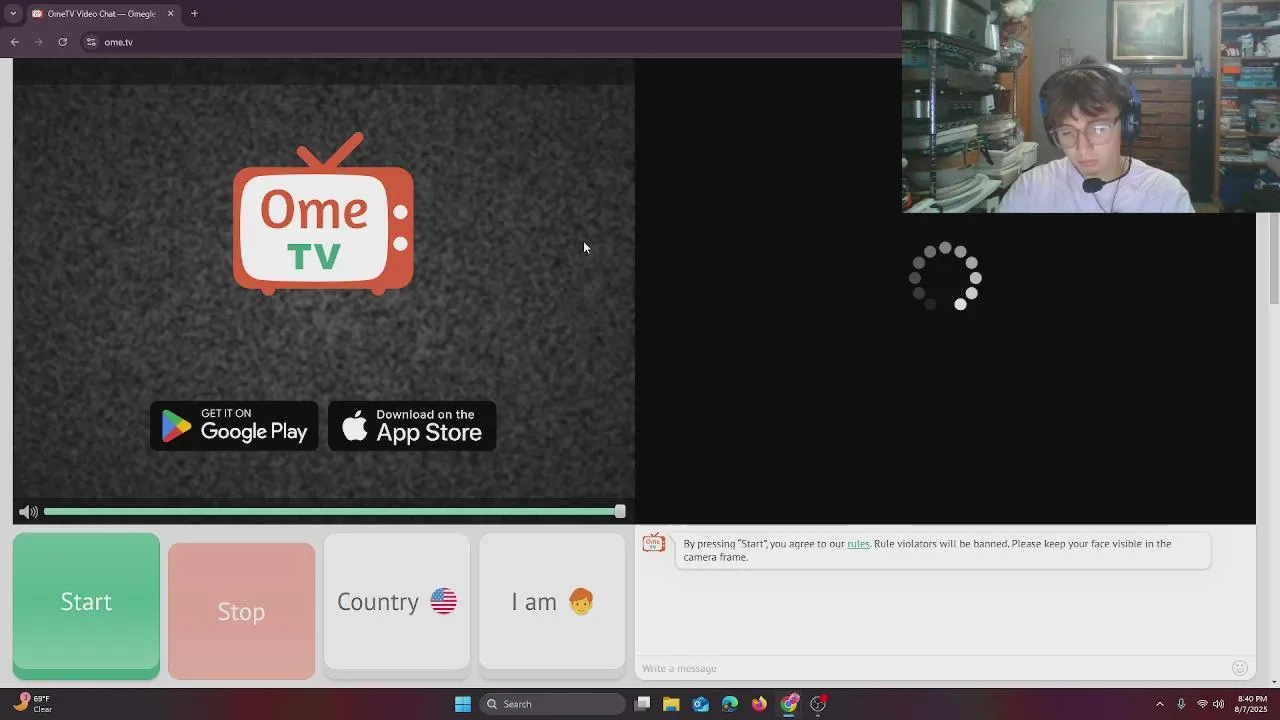The image size is (1280, 720).
Task: Click the male face emoji icon
Action: tap(581, 601)
